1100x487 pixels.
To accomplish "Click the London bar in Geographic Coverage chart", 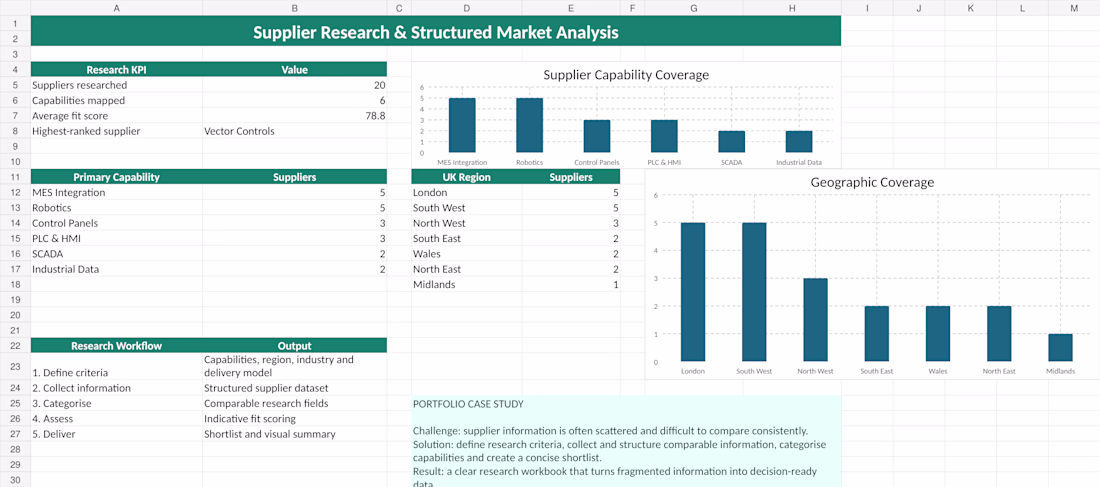I will (693, 292).
